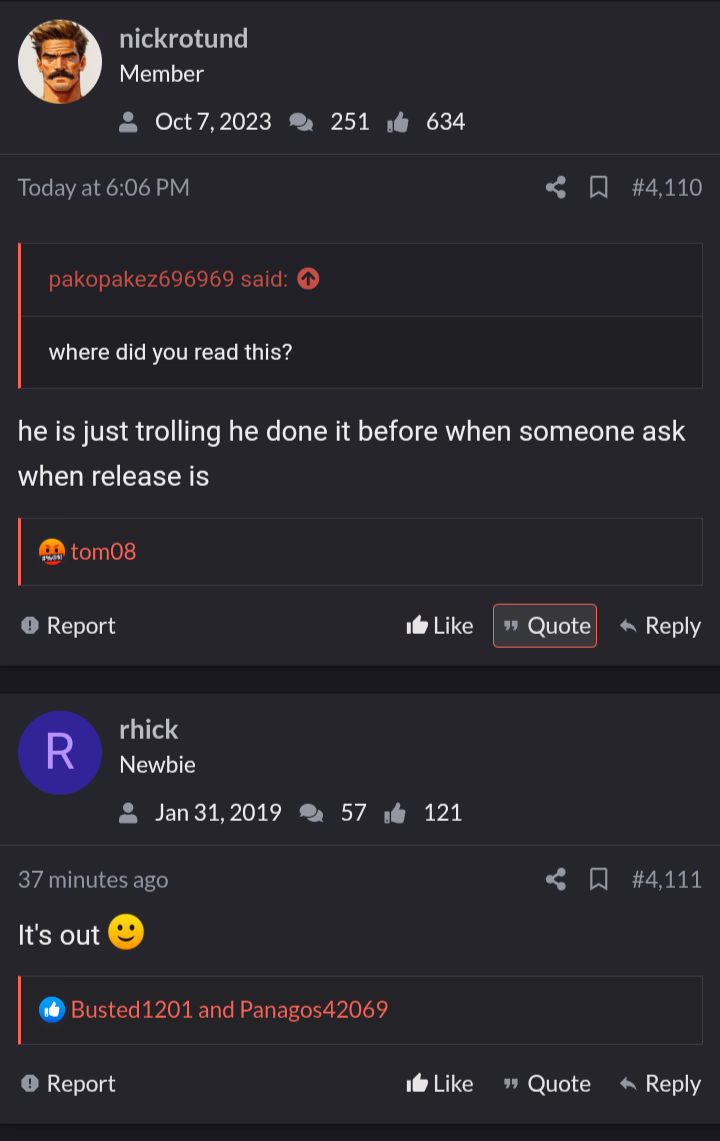This screenshot has width=720, height=1141.
Task: Bookmark post #4,110
Action: tap(598, 188)
